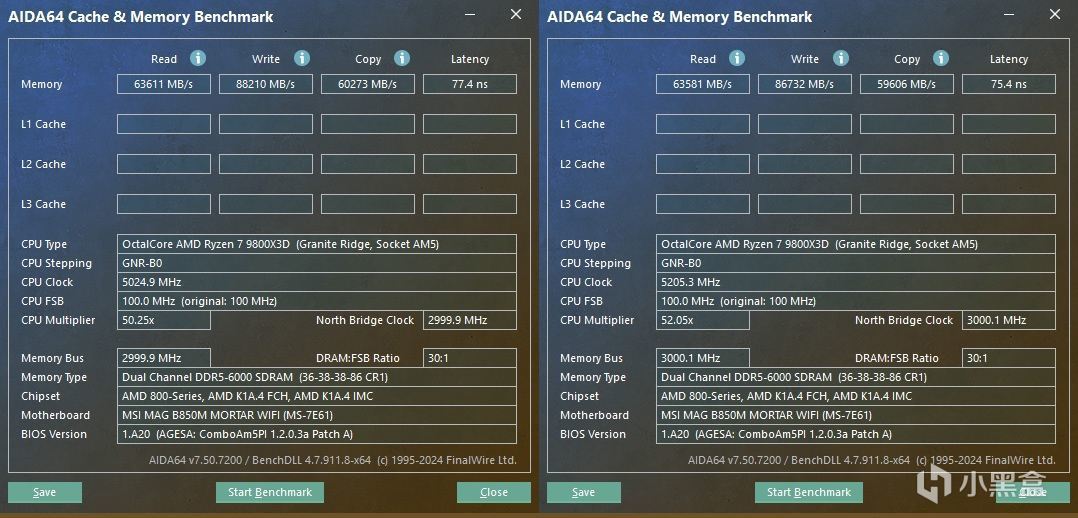Close the left AIDA64 benchmark window
Image resolution: width=1078 pixels, height=518 pixels.
(516, 14)
